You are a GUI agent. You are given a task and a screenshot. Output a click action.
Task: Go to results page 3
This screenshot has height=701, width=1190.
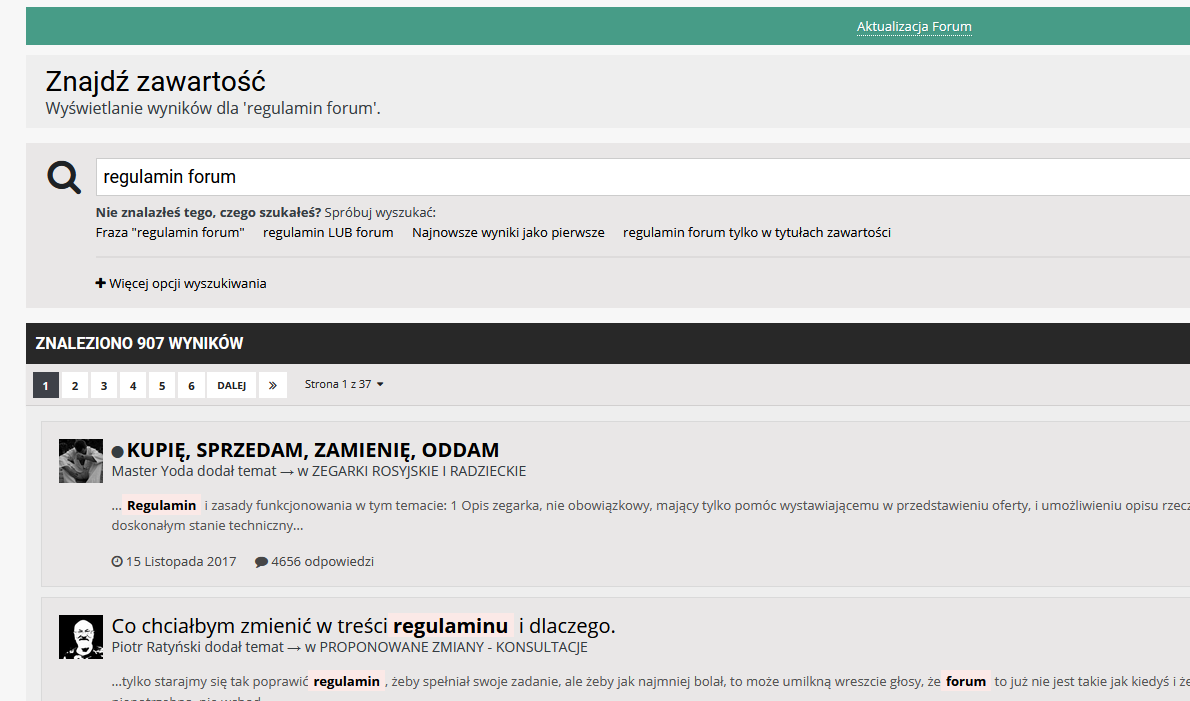pos(104,385)
